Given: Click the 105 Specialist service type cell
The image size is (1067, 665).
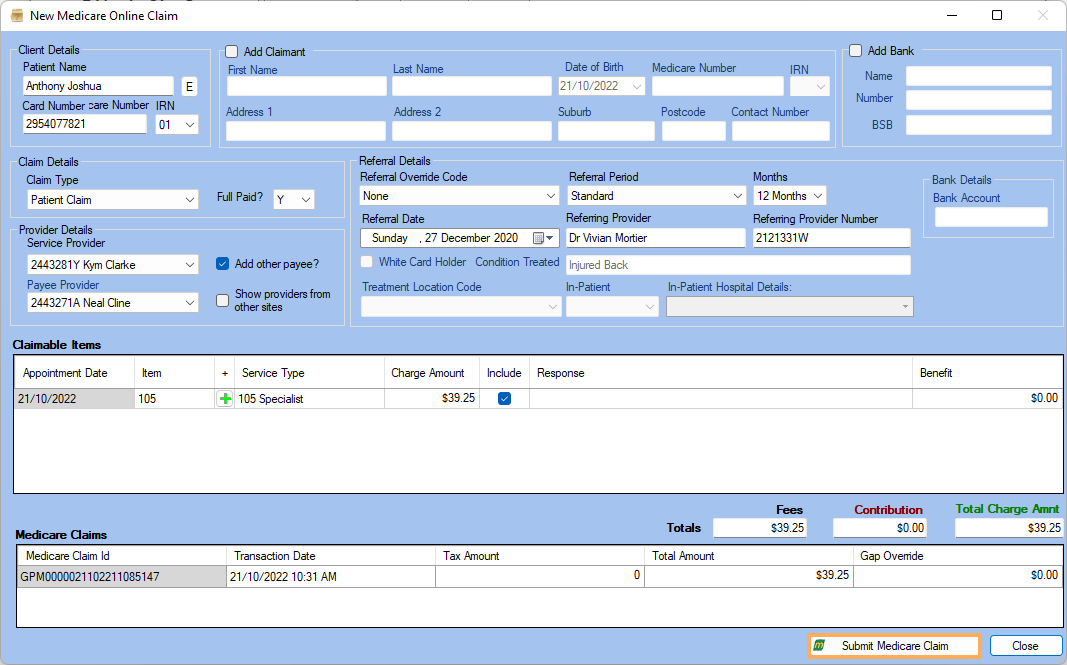Looking at the screenshot, I should tap(310, 399).
